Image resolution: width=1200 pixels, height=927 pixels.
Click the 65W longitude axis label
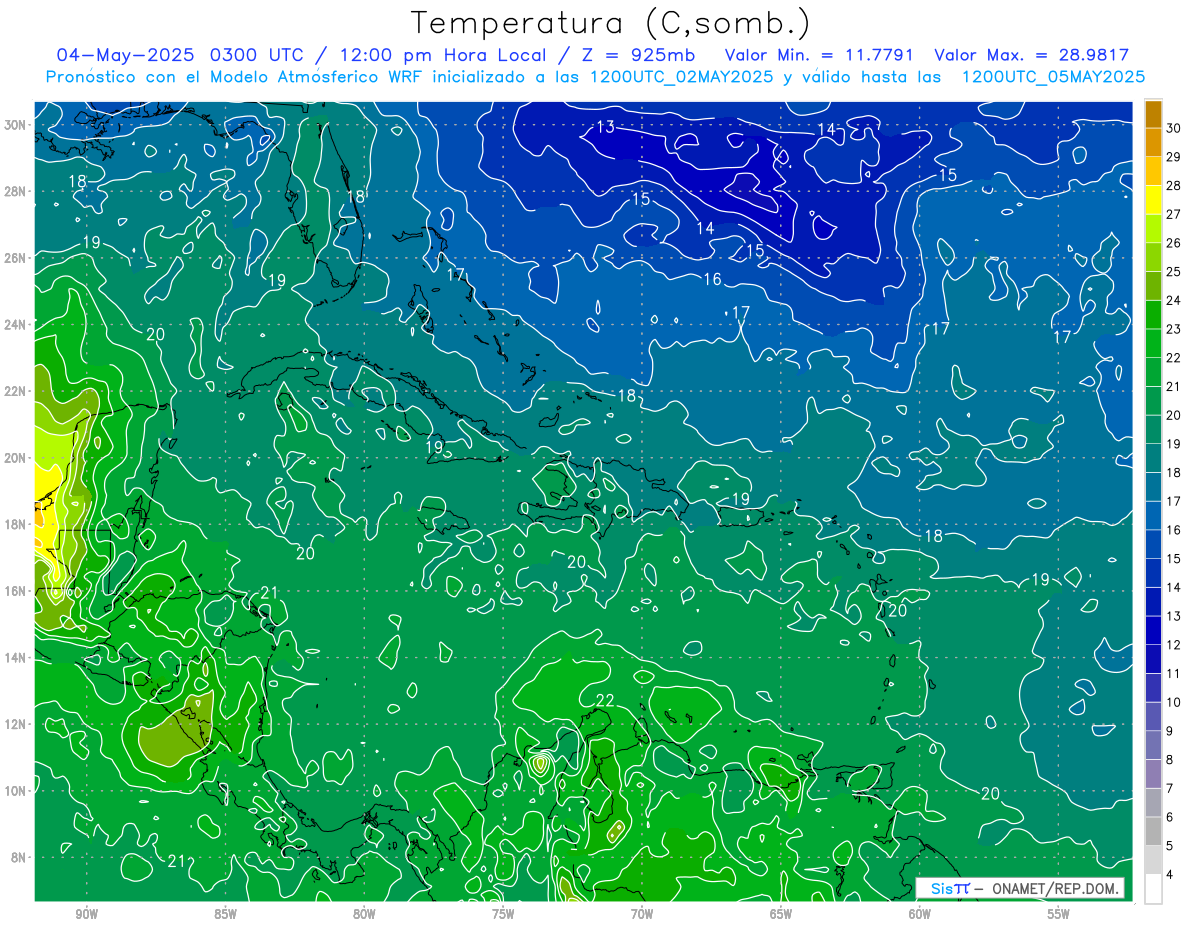pos(781,914)
